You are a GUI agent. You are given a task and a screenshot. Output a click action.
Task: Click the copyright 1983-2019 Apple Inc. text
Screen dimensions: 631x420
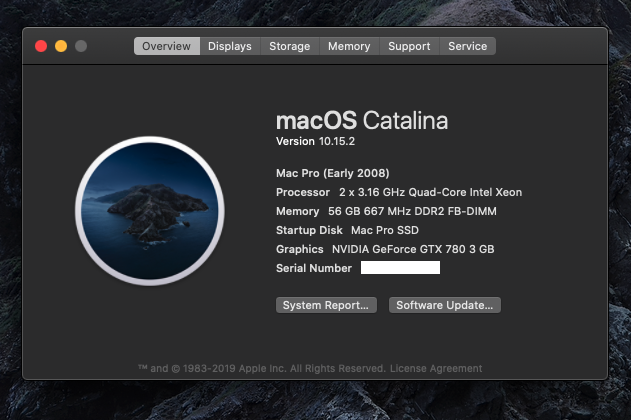[262, 368]
